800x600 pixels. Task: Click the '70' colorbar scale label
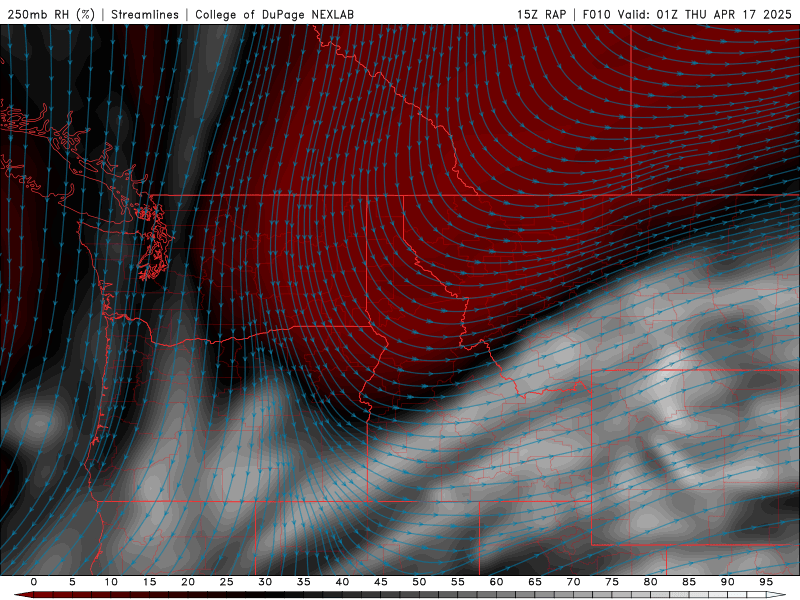tap(573, 582)
